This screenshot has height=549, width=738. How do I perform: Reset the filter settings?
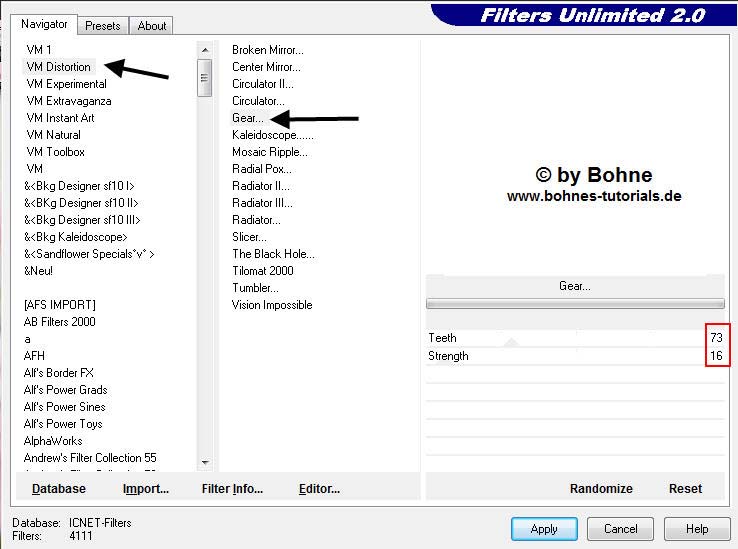685,489
